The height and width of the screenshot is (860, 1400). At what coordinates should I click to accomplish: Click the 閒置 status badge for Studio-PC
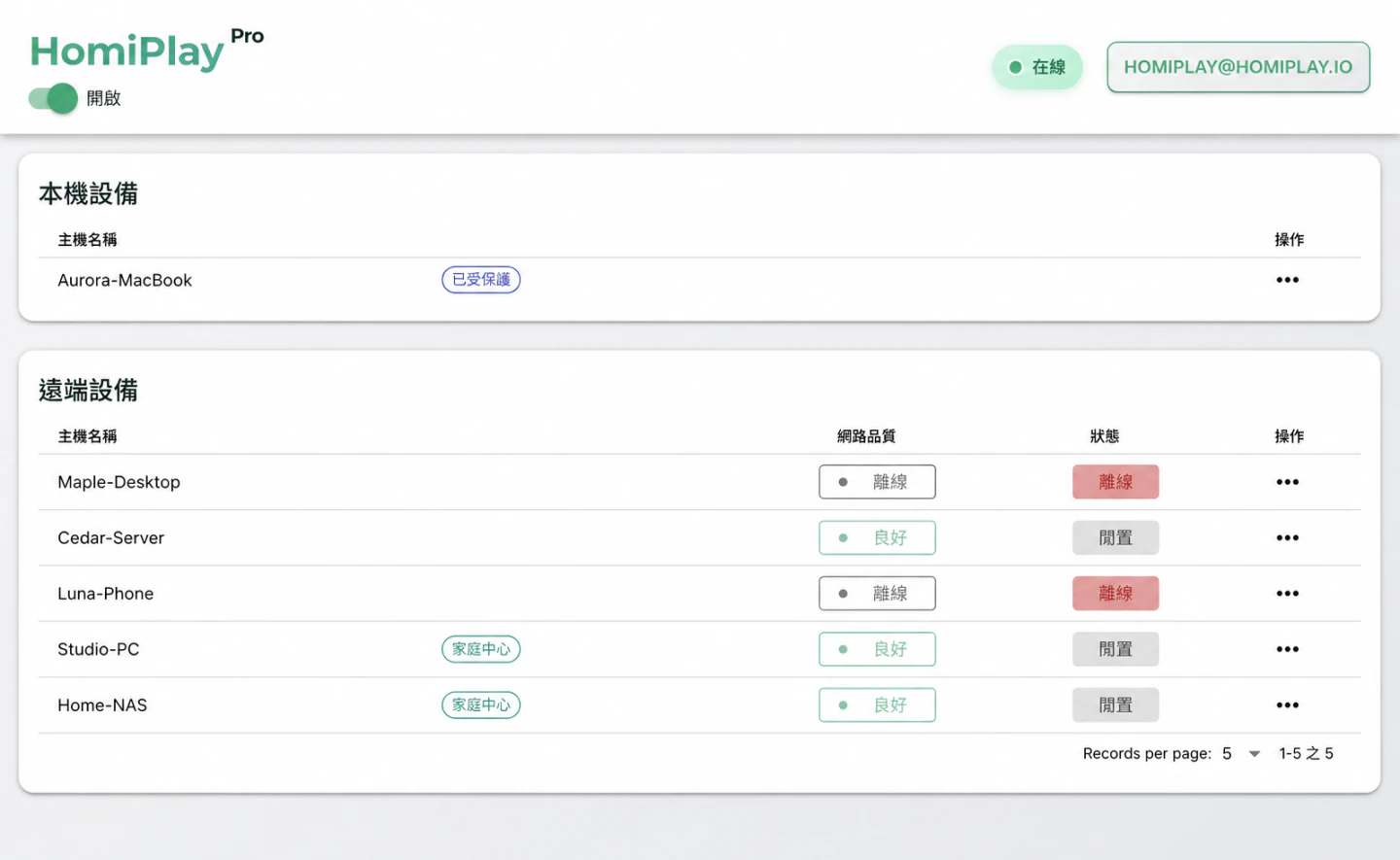tap(1115, 649)
